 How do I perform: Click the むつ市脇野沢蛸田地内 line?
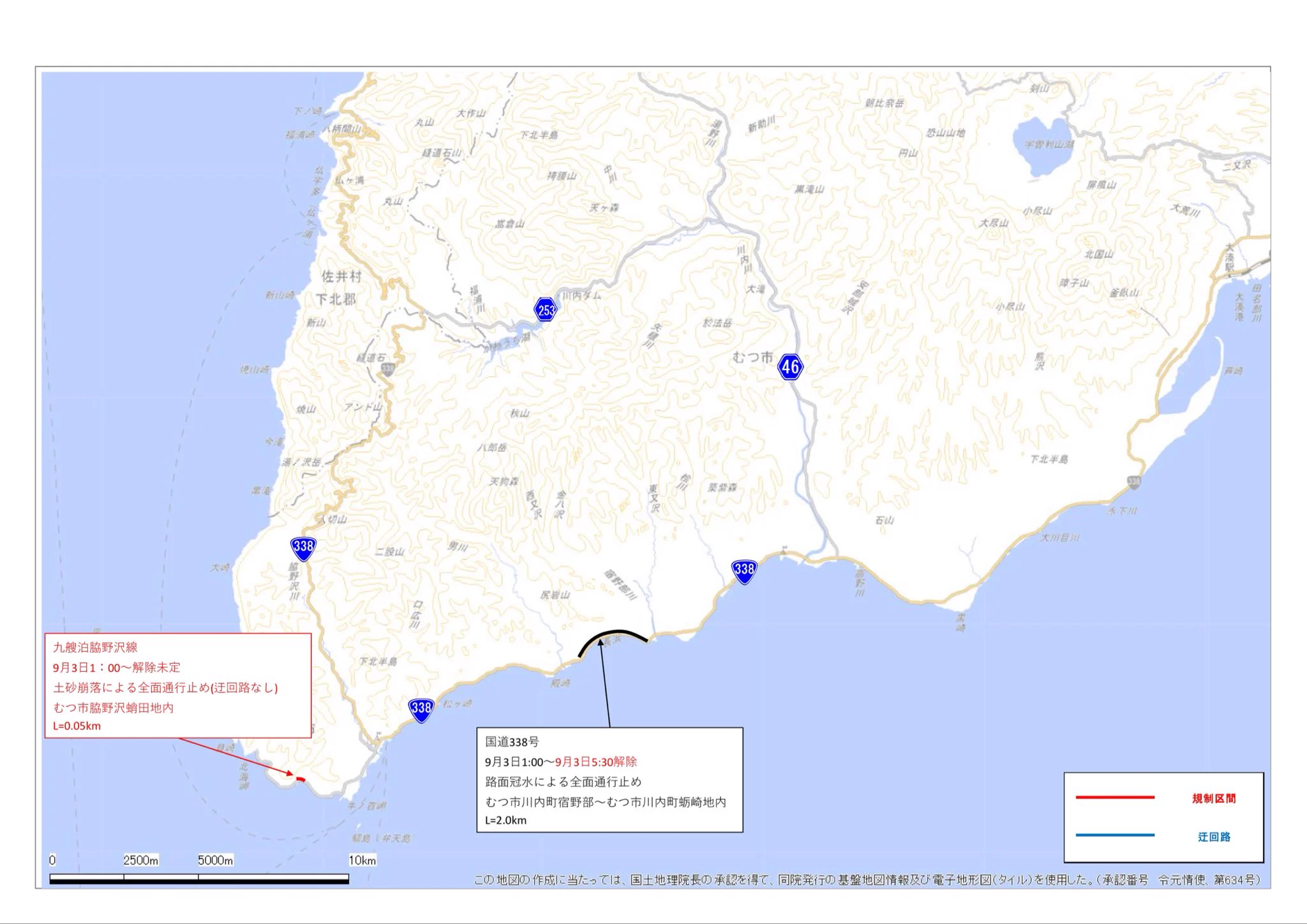114,708
